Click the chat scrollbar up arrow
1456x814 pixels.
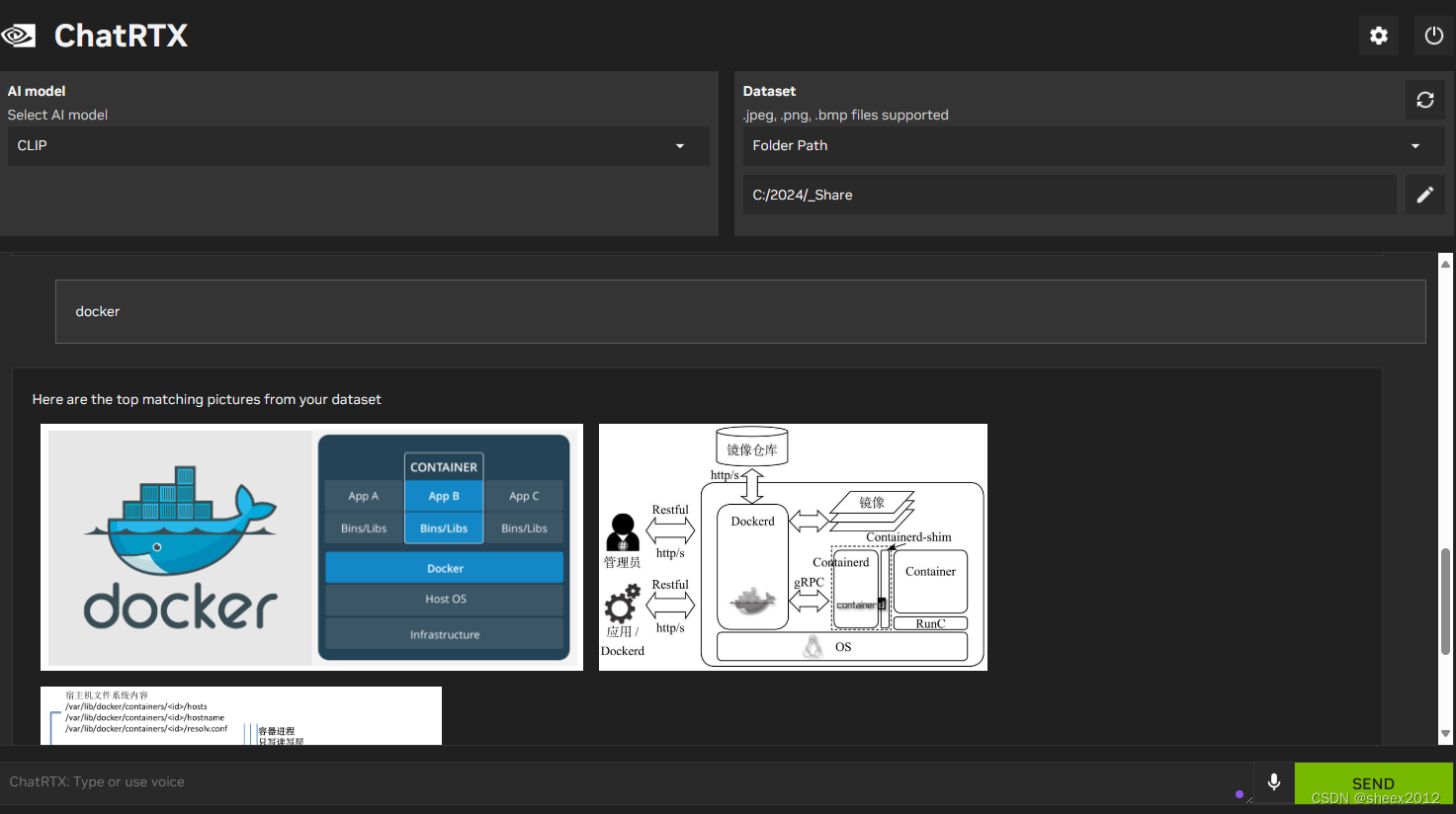click(1445, 264)
